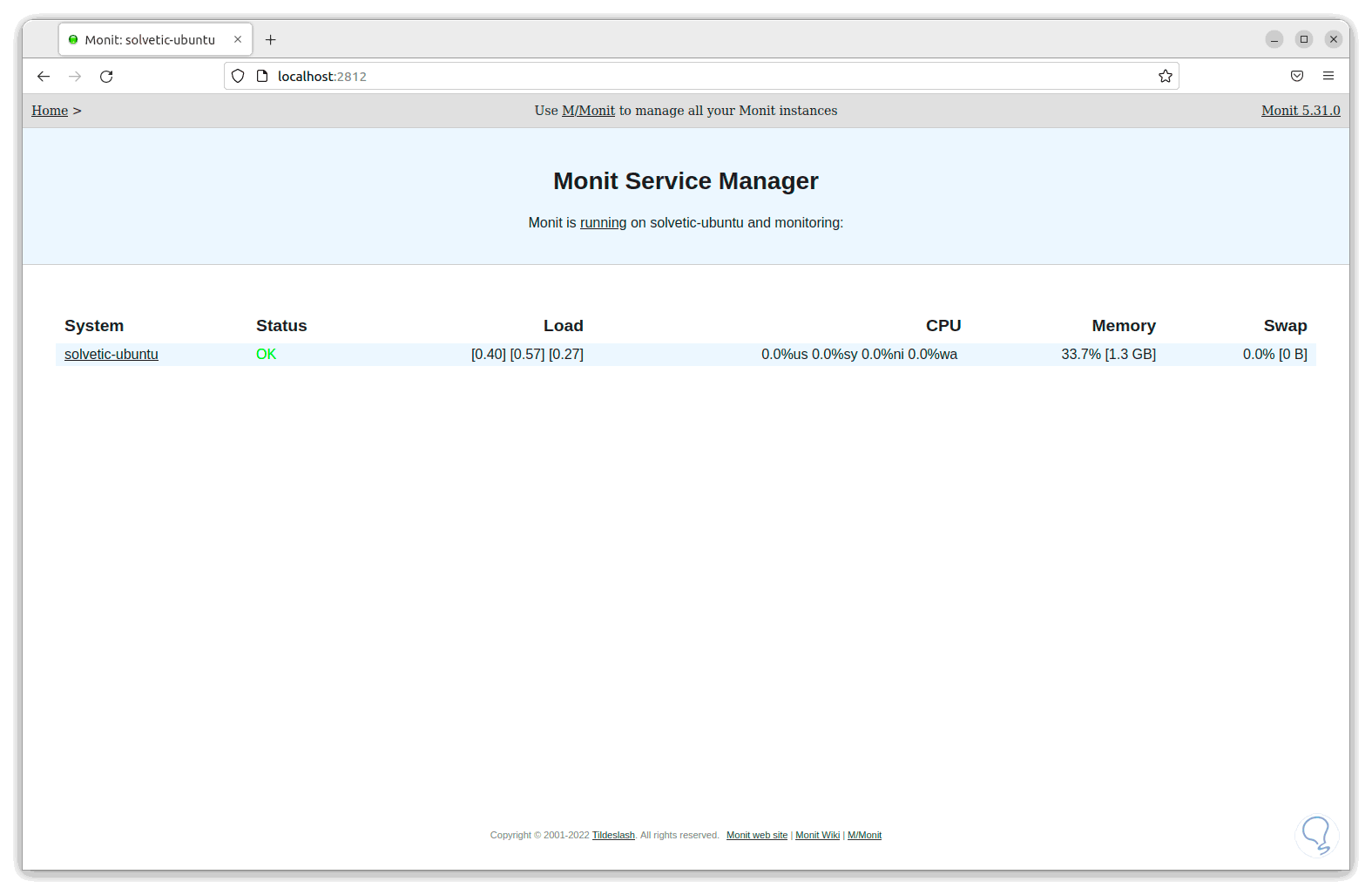
Task: Click the green OK status text
Action: pos(266,355)
